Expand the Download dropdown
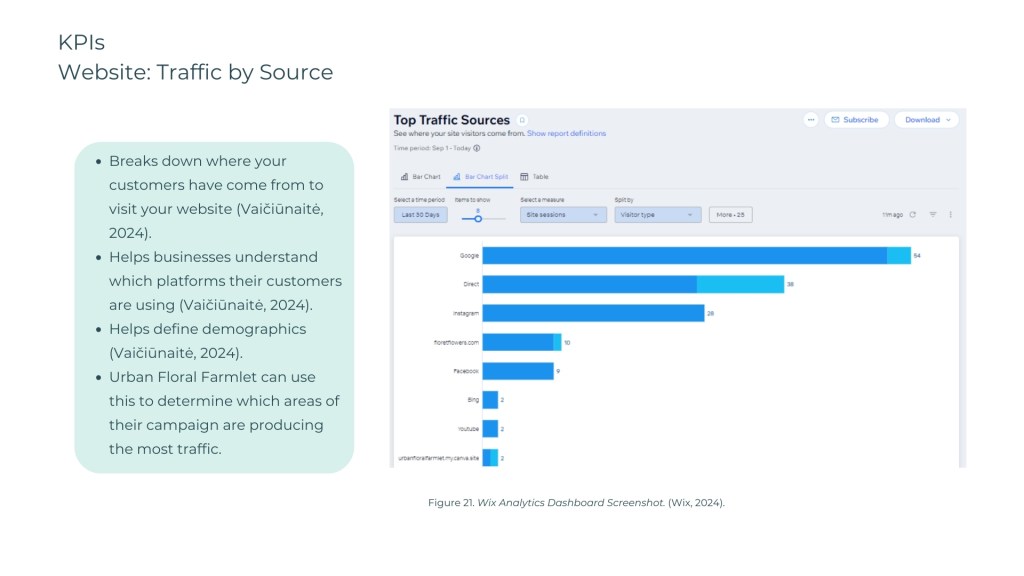The width and height of the screenshot is (1024, 576). coord(926,120)
